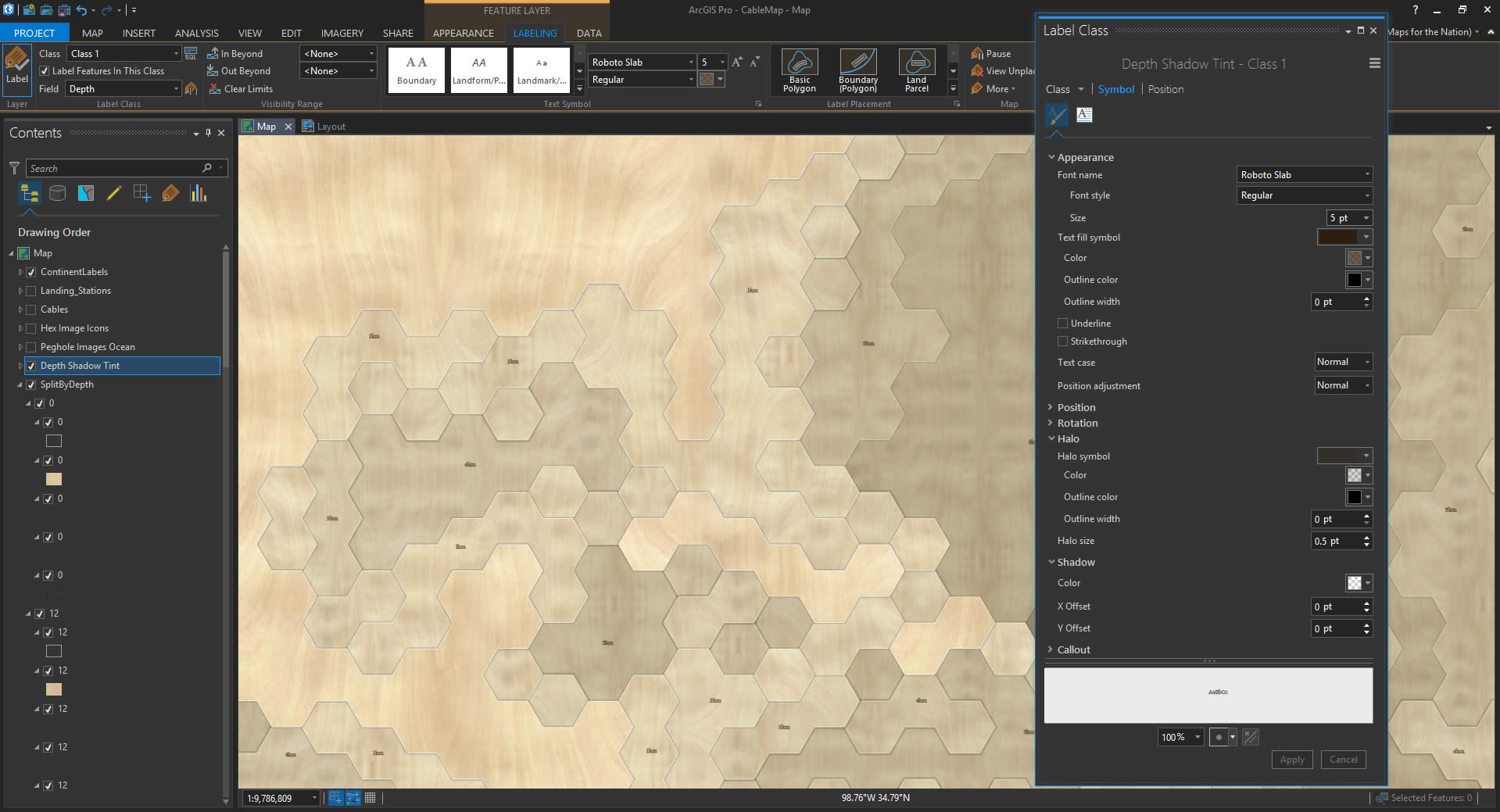Viewport: 1500px width, 812px height.
Task: Click the Label button in ribbon
Action: coord(16,66)
